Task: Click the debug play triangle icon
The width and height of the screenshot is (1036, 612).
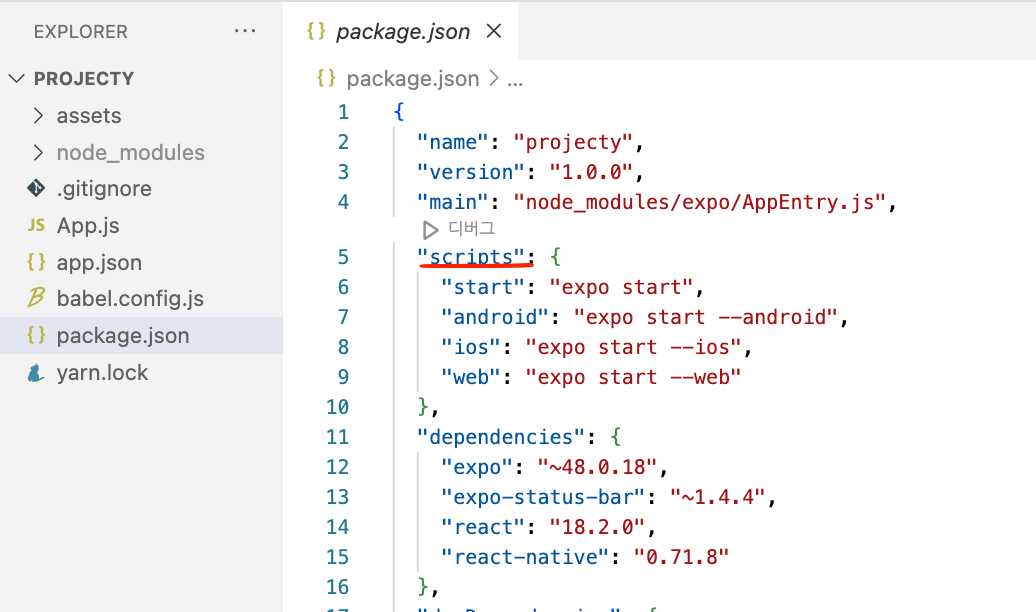Action: pyautogui.click(x=430, y=230)
